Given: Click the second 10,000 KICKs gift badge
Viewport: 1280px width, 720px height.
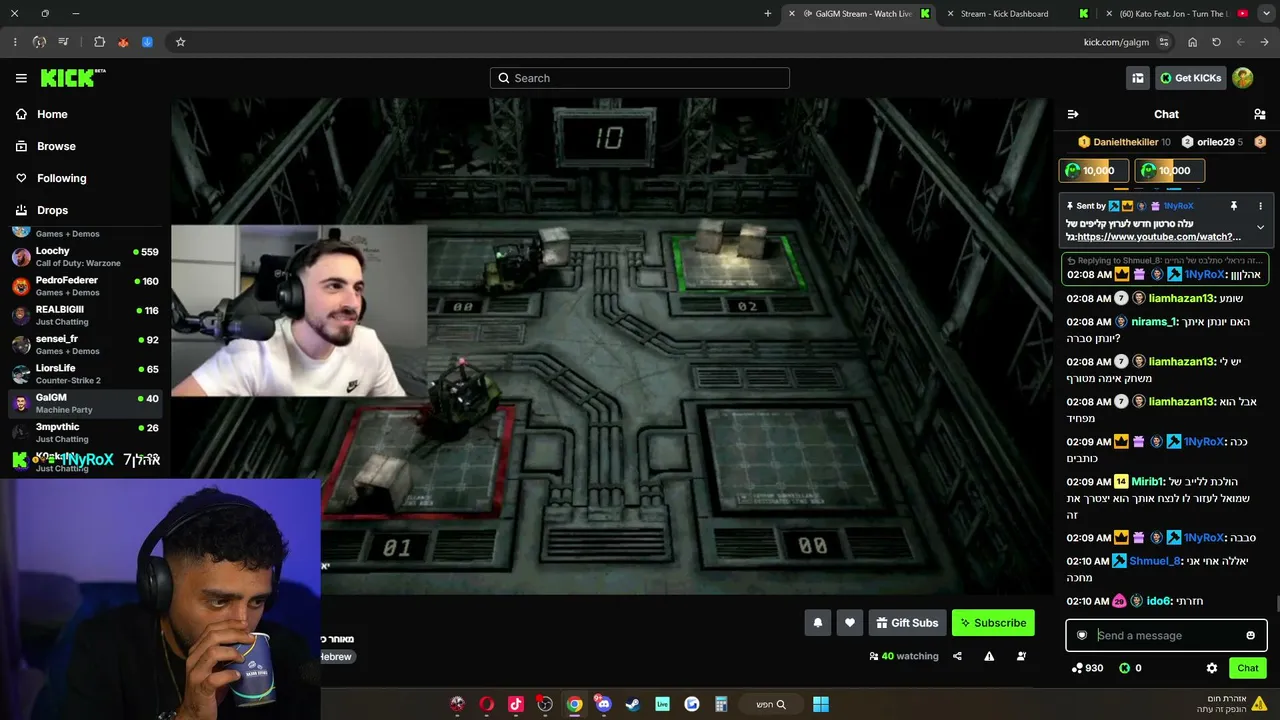Looking at the screenshot, I should [1170, 171].
